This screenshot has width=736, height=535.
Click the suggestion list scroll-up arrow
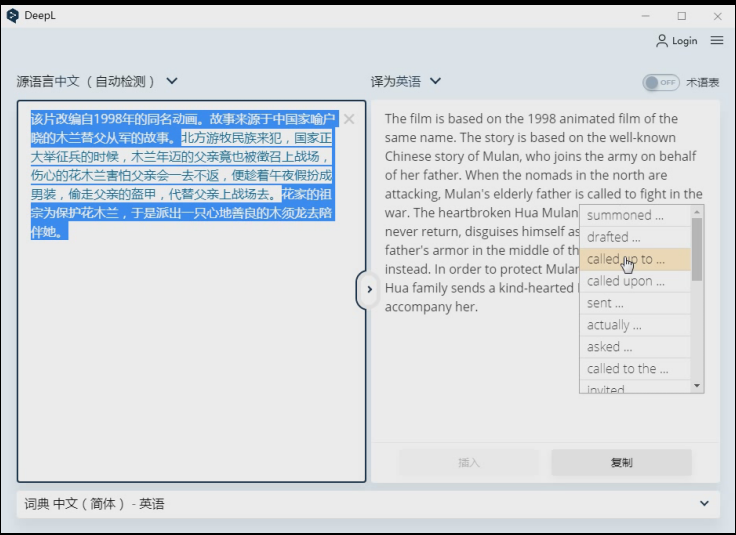click(697, 212)
